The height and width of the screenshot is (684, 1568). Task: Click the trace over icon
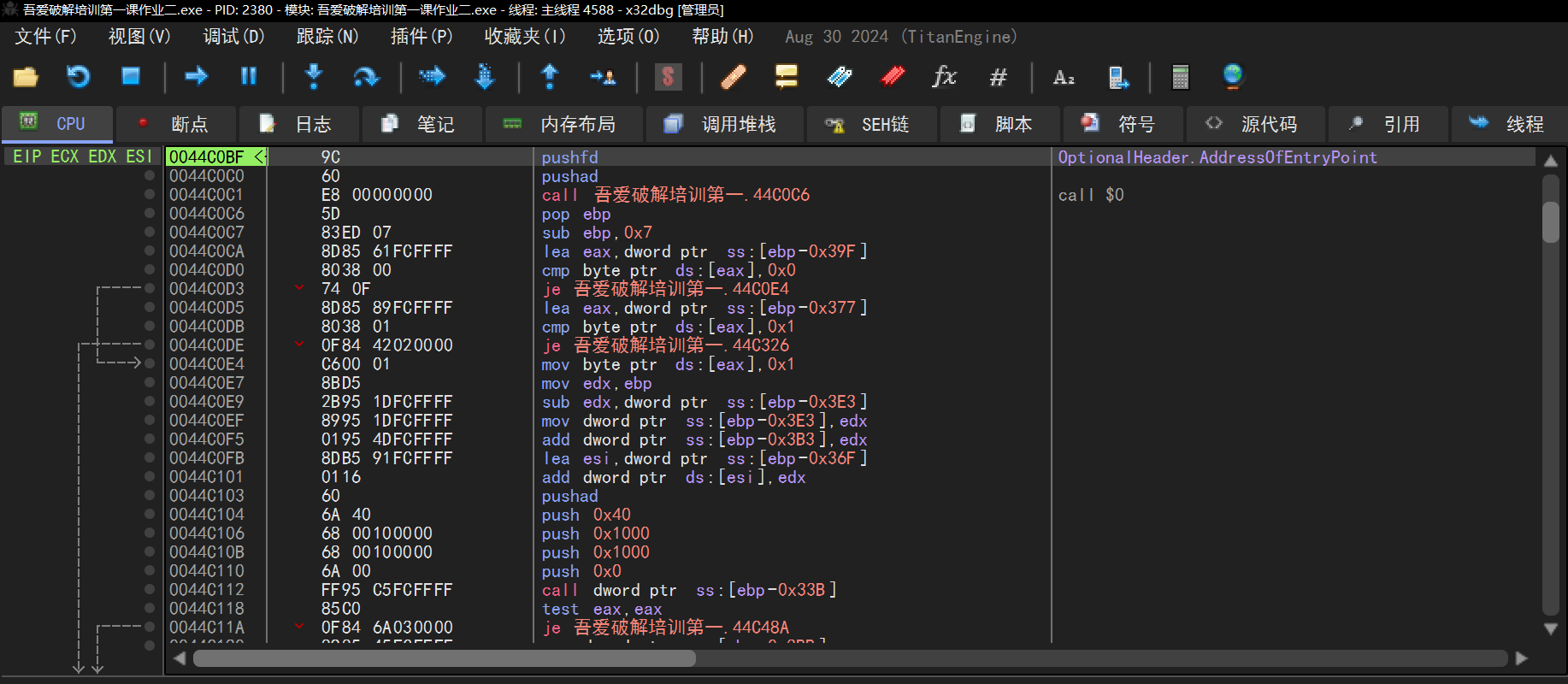click(485, 77)
